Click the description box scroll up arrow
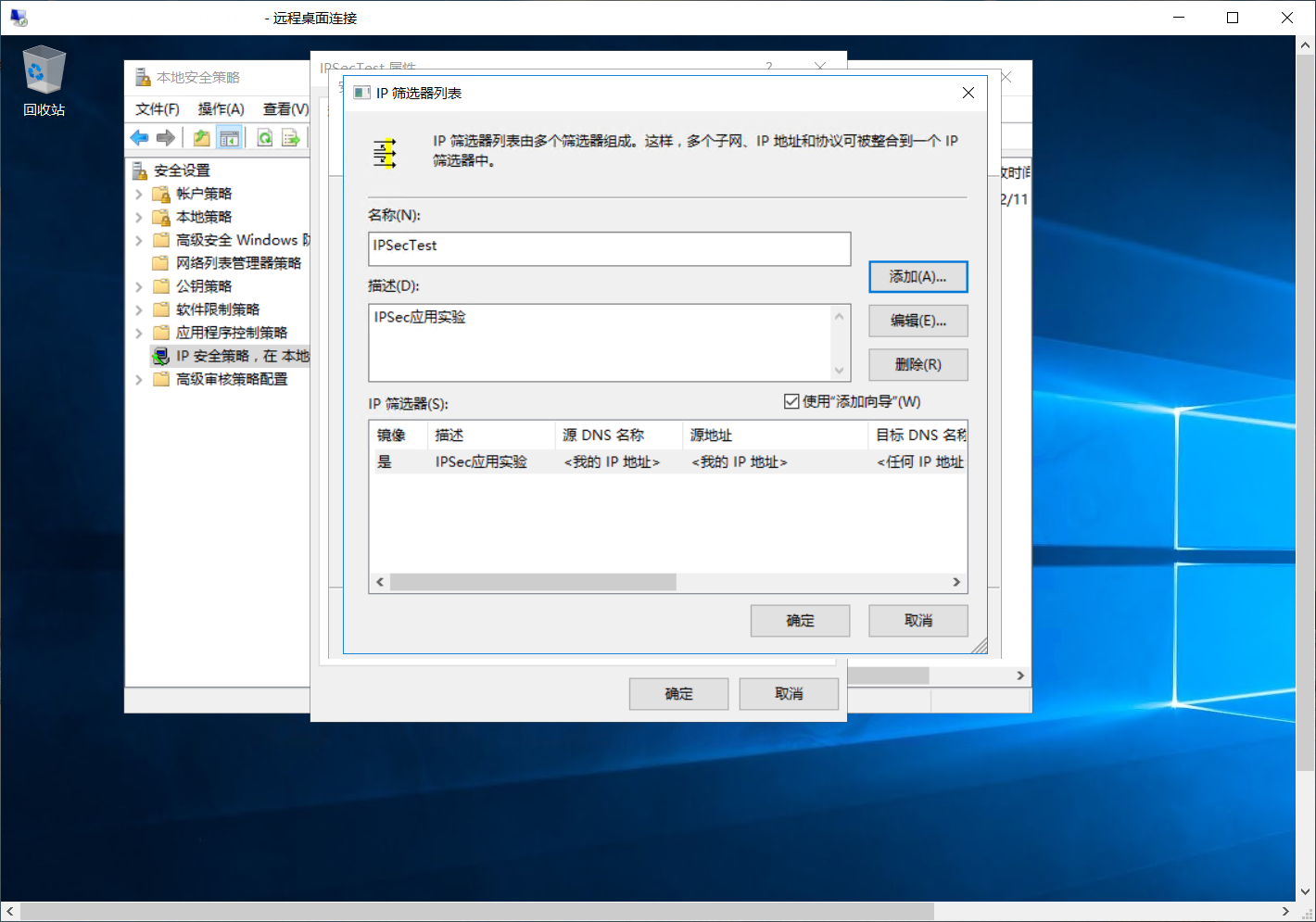Image resolution: width=1316 pixels, height=922 pixels. tap(840, 316)
